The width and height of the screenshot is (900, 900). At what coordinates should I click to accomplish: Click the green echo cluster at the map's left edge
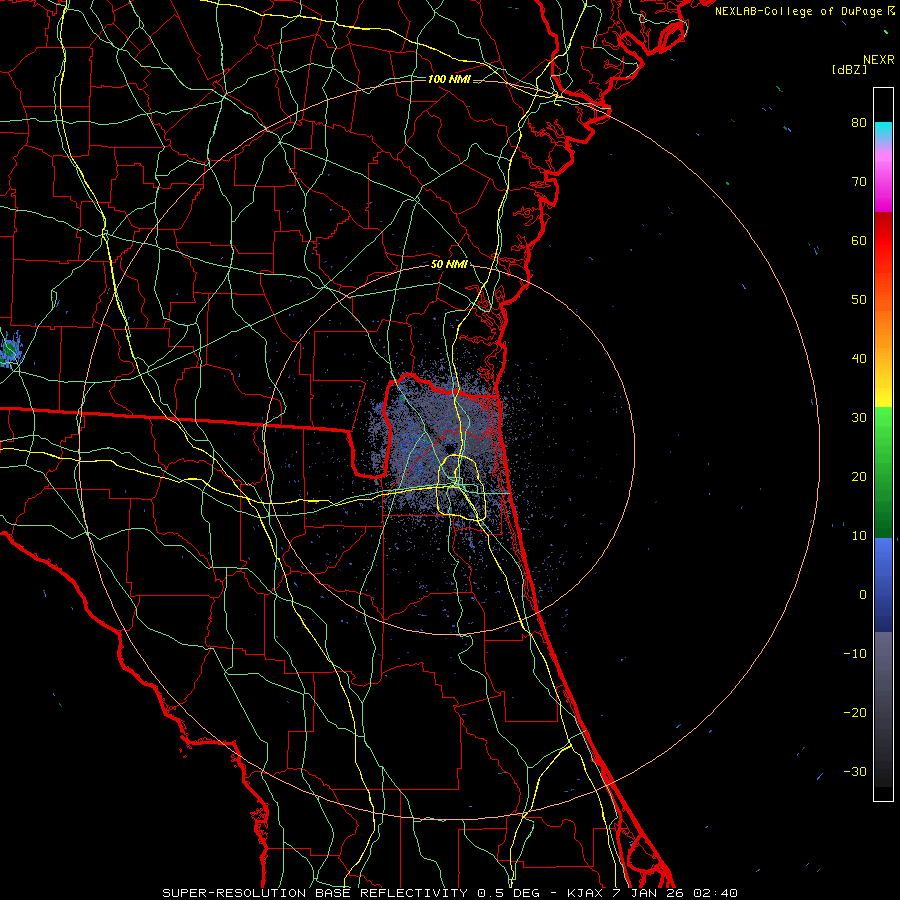pos(10,349)
